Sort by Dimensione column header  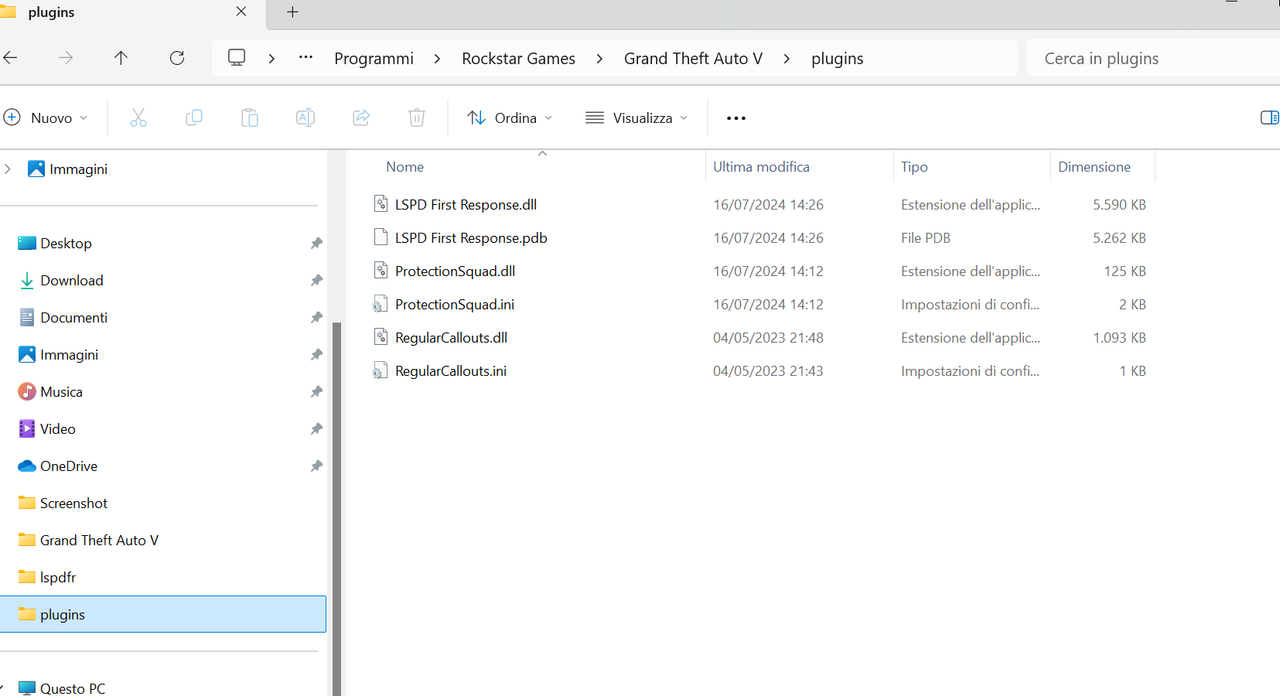[1095, 167]
